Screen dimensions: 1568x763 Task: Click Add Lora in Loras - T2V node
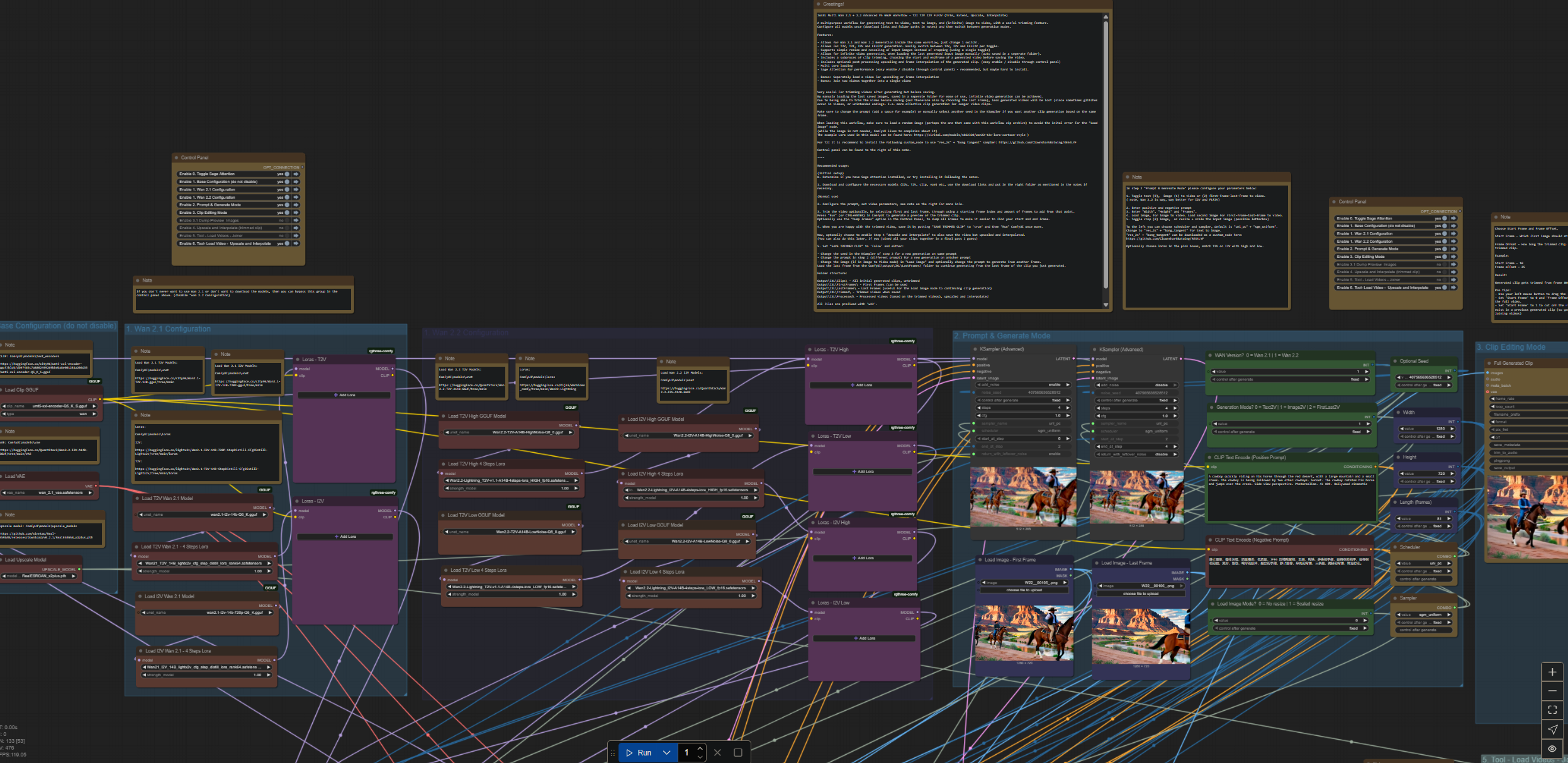tap(344, 395)
